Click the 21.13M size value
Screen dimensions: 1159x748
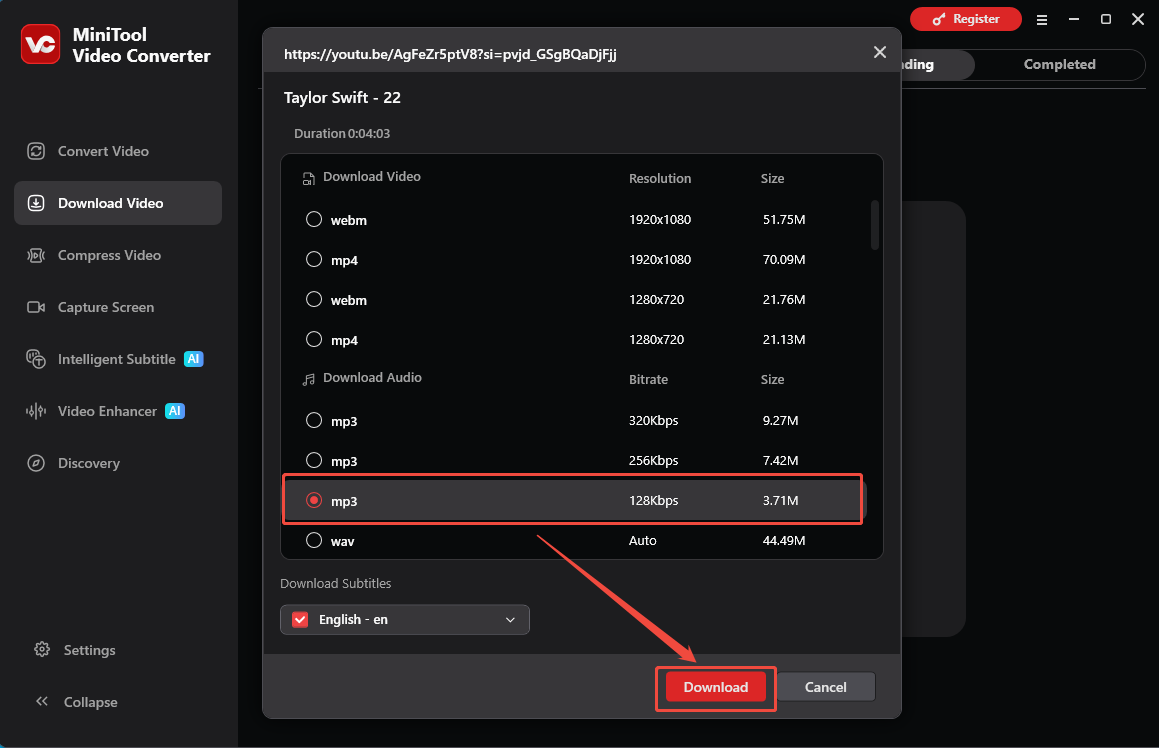tap(784, 339)
